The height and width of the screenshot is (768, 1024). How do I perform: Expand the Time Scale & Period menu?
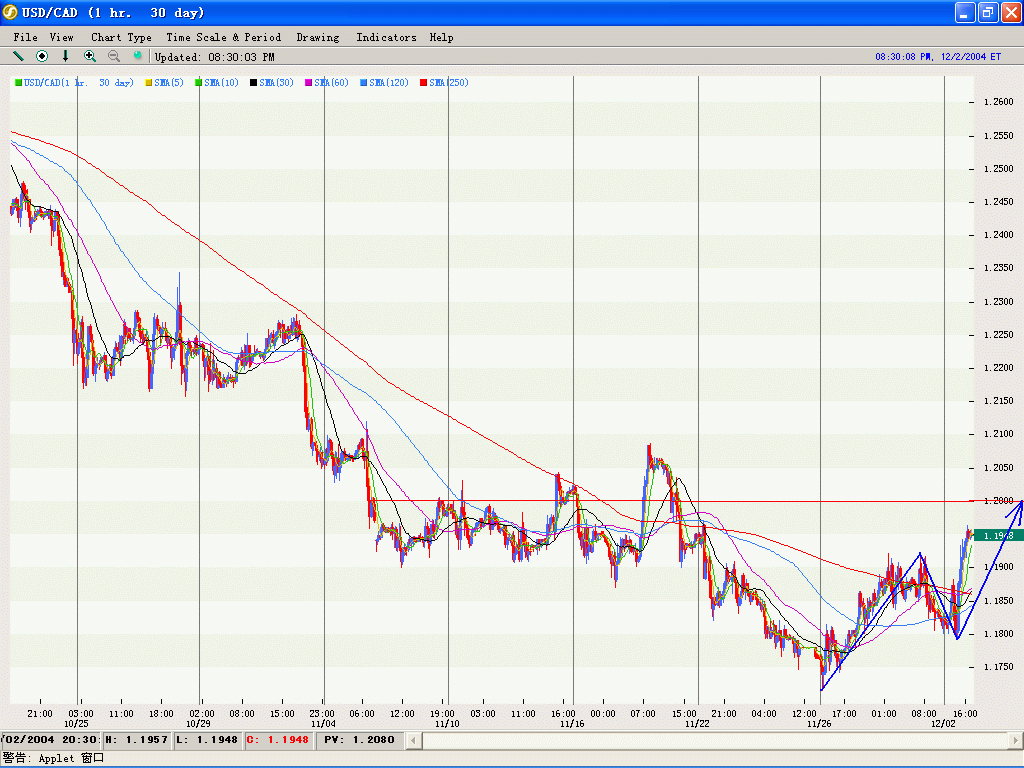pyautogui.click(x=224, y=37)
